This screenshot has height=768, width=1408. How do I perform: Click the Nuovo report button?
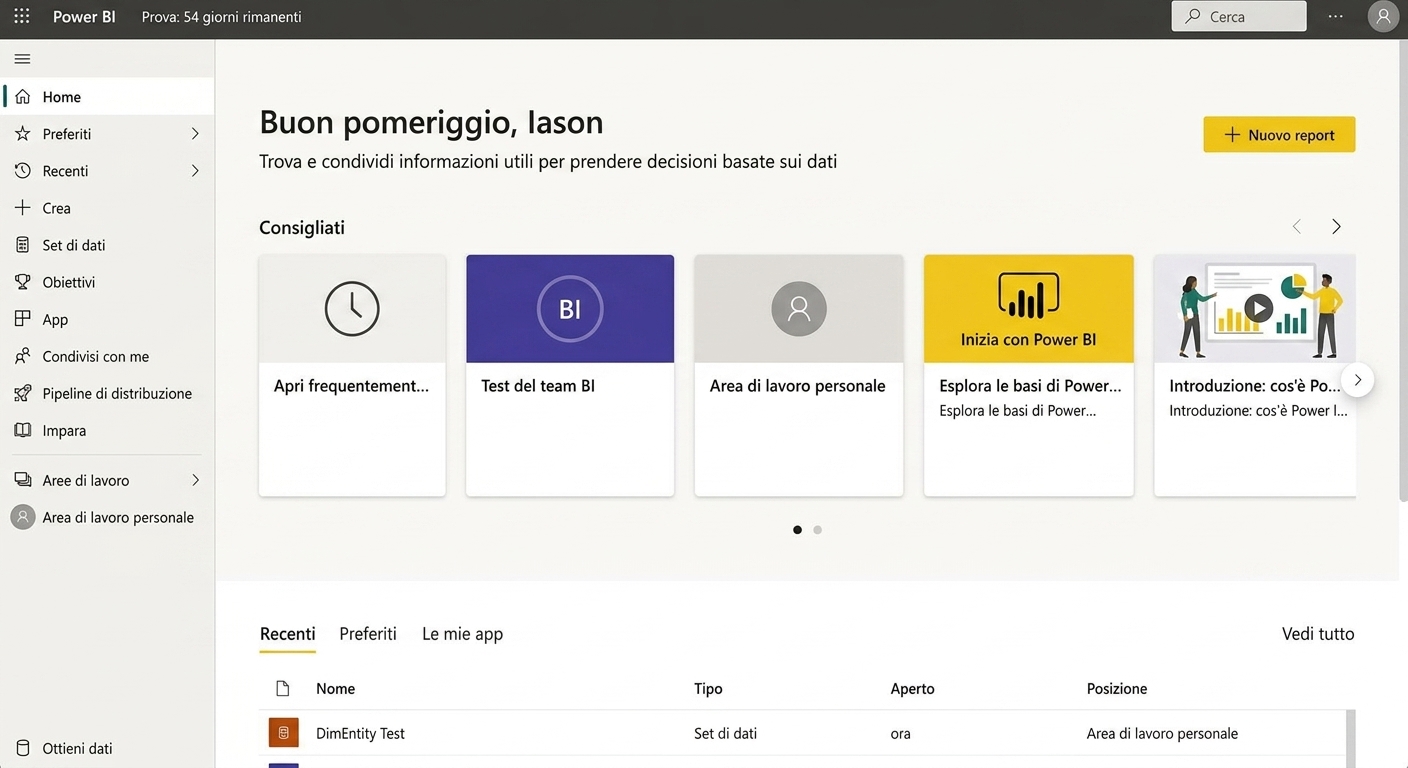tap(1279, 135)
